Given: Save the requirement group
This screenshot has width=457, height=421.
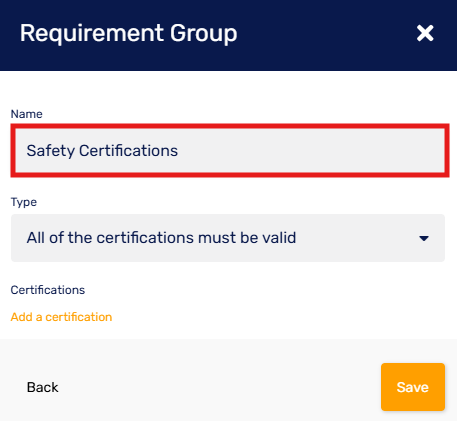Looking at the screenshot, I should point(413,387).
